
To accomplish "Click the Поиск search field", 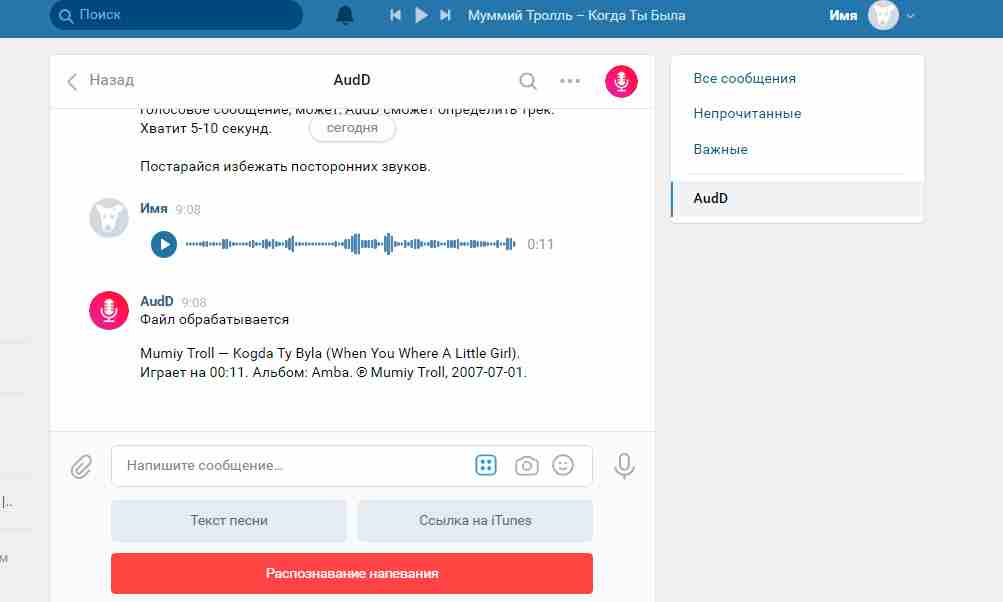I will (x=176, y=15).
